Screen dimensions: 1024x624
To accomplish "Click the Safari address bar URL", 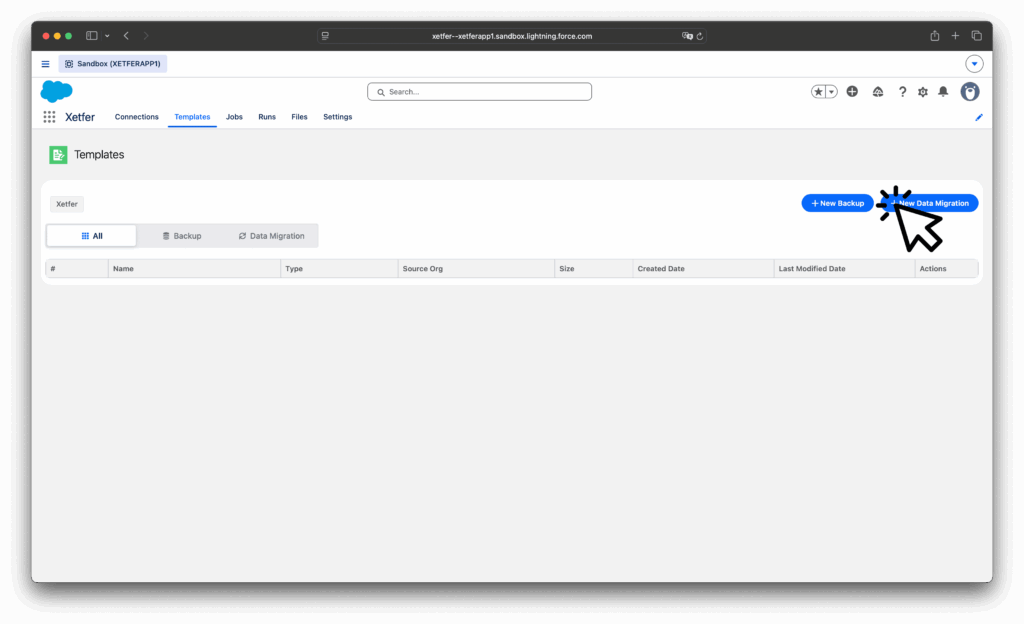I will tap(511, 36).
